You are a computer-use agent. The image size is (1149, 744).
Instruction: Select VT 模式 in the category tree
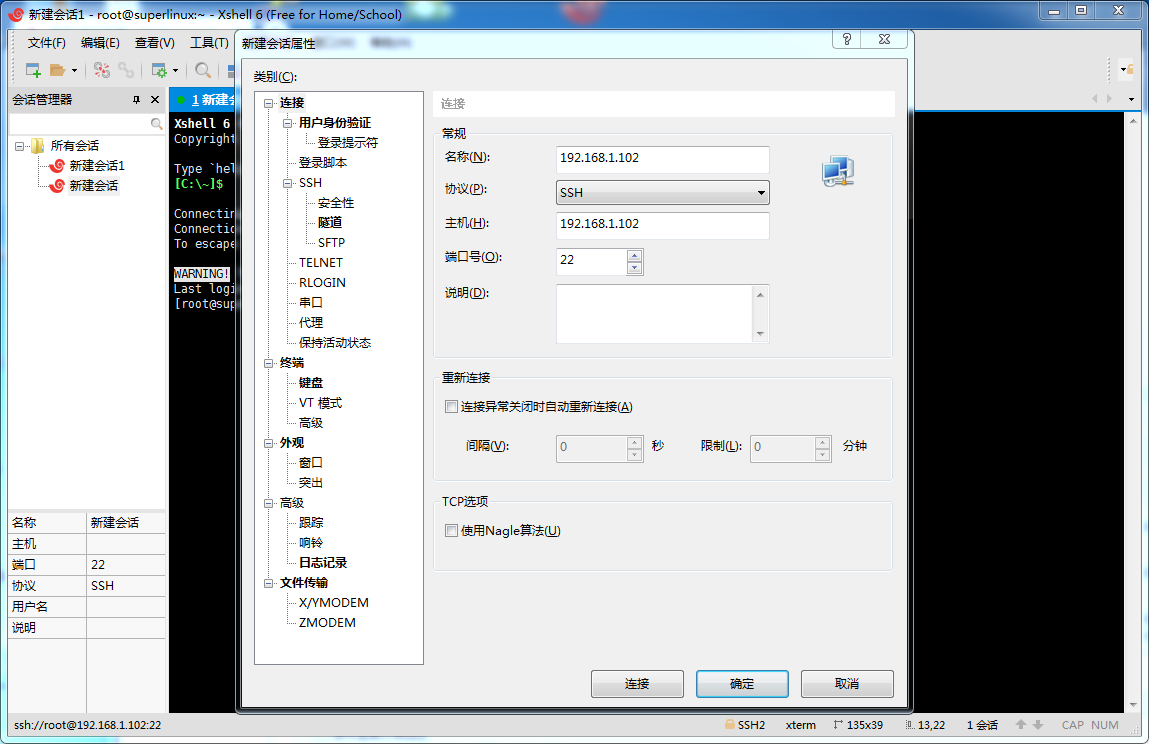[320, 402]
